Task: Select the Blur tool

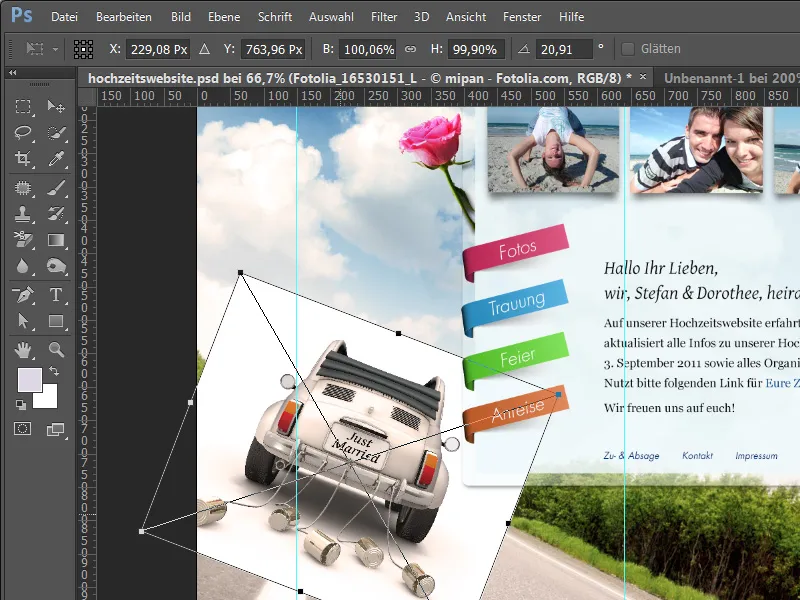Action: pyautogui.click(x=22, y=266)
